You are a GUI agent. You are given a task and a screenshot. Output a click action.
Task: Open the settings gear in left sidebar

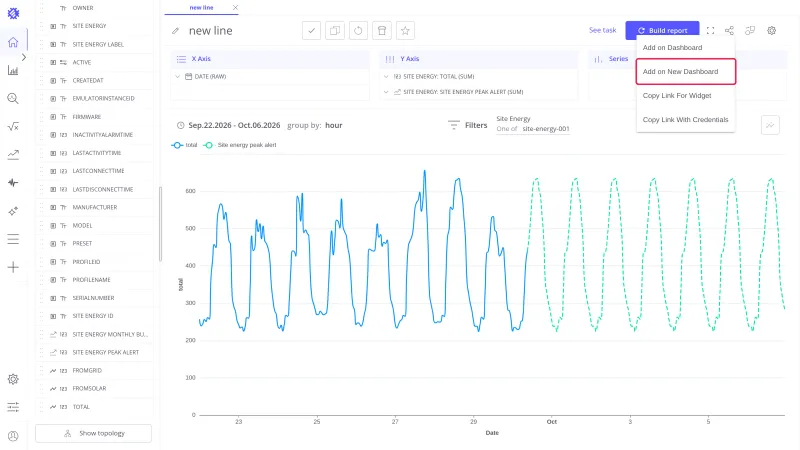[x=13, y=379]
